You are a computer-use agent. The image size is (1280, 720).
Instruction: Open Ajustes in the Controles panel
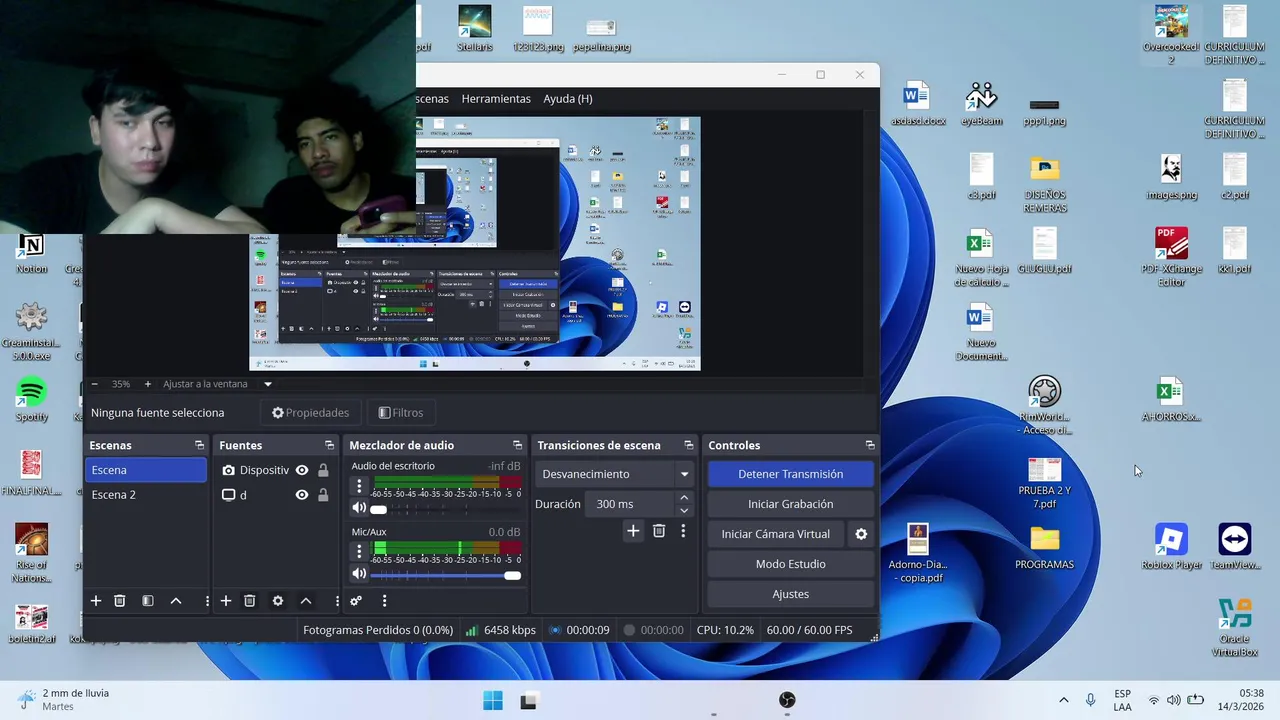click(x=791, y=594)
